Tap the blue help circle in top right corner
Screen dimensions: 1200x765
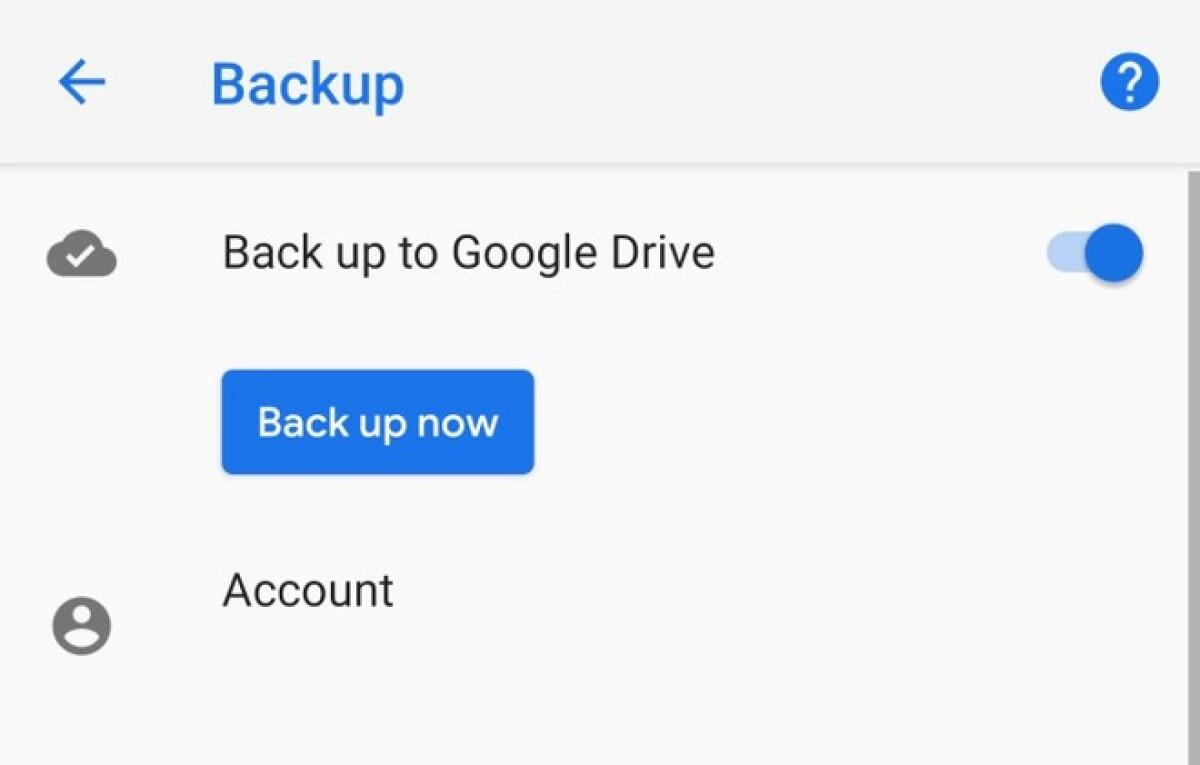coord(1128,81)
